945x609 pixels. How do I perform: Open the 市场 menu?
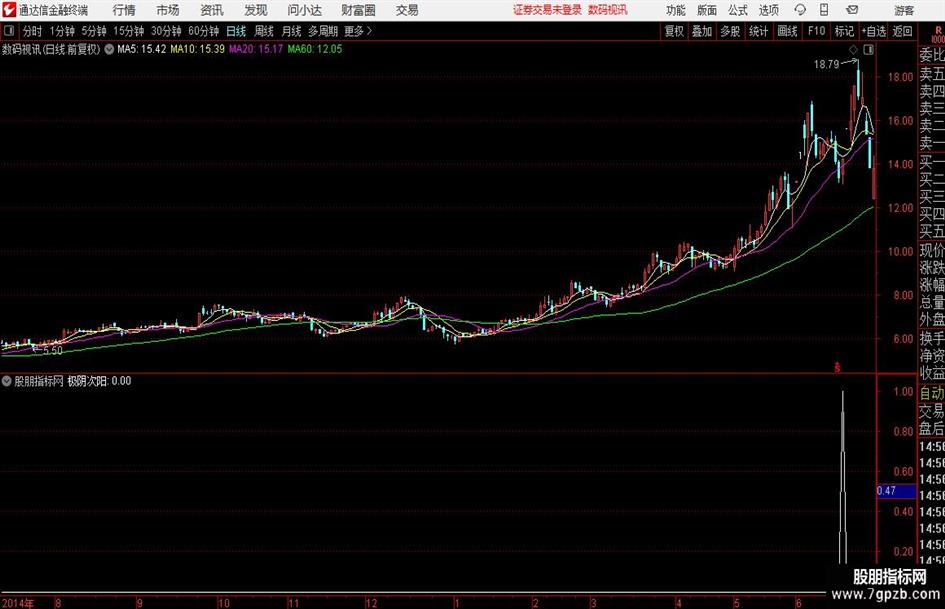pyautogui.click(x=168, y=10)
